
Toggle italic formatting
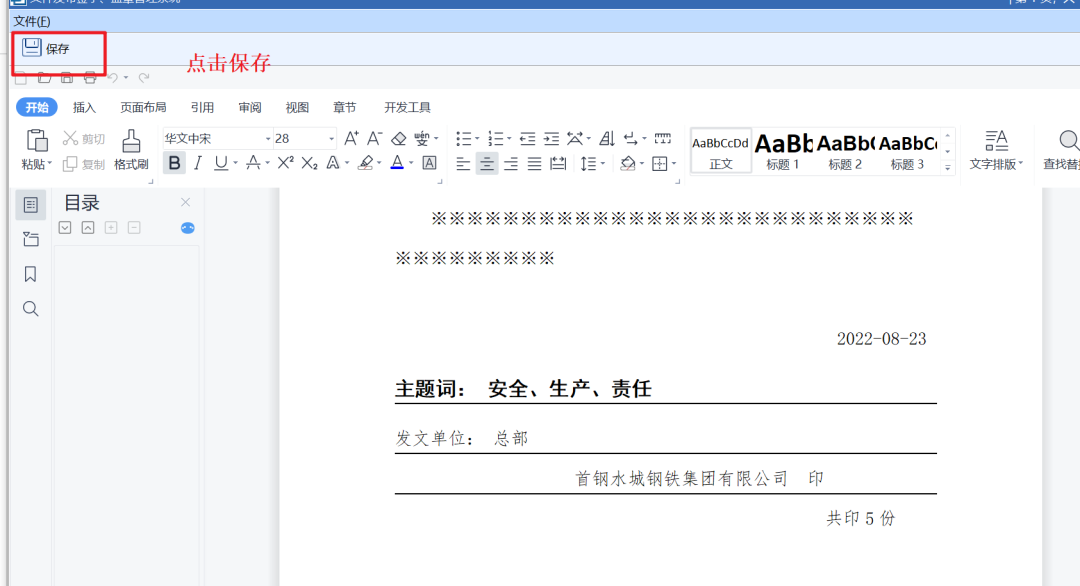point(196,163)
